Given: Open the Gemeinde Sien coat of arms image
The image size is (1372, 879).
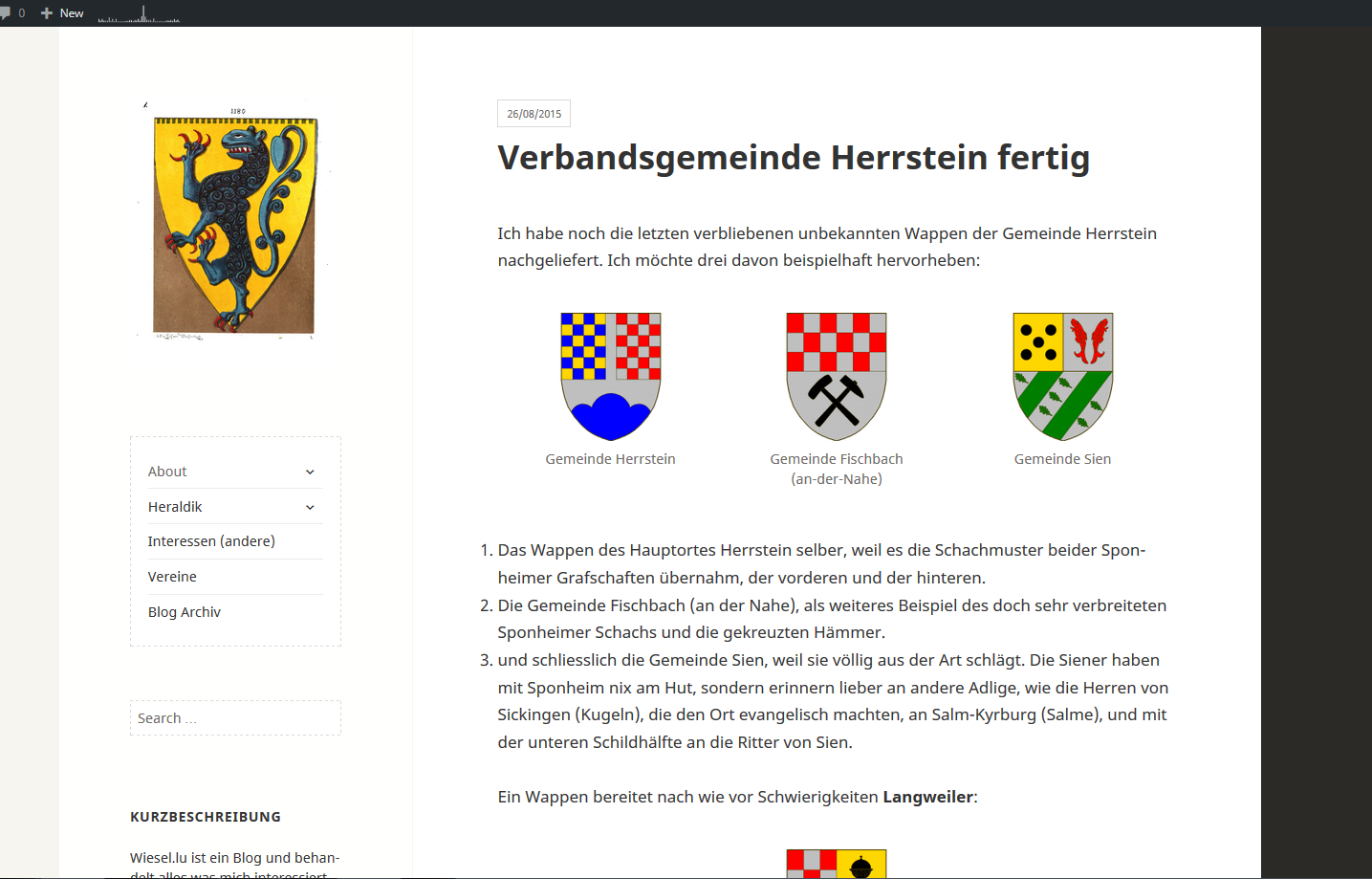Looking at the screenshot, I should (1062, 376).
